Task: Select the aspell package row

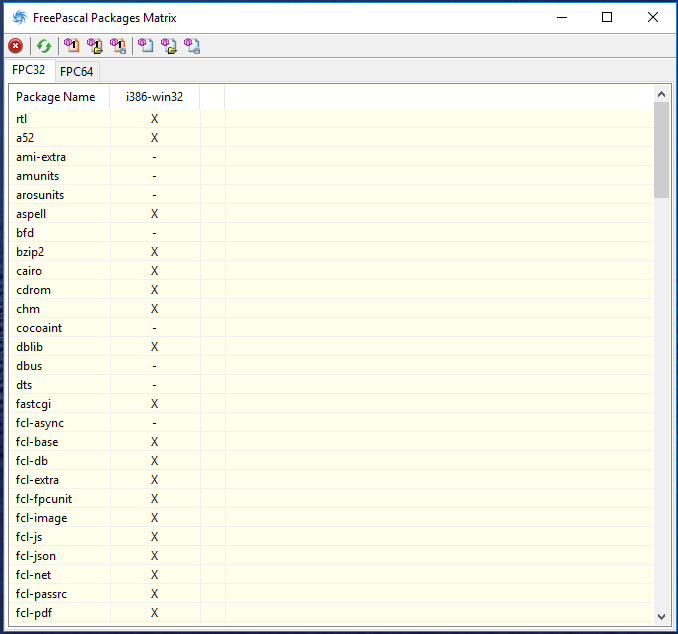Action: [x=331, y=214]
